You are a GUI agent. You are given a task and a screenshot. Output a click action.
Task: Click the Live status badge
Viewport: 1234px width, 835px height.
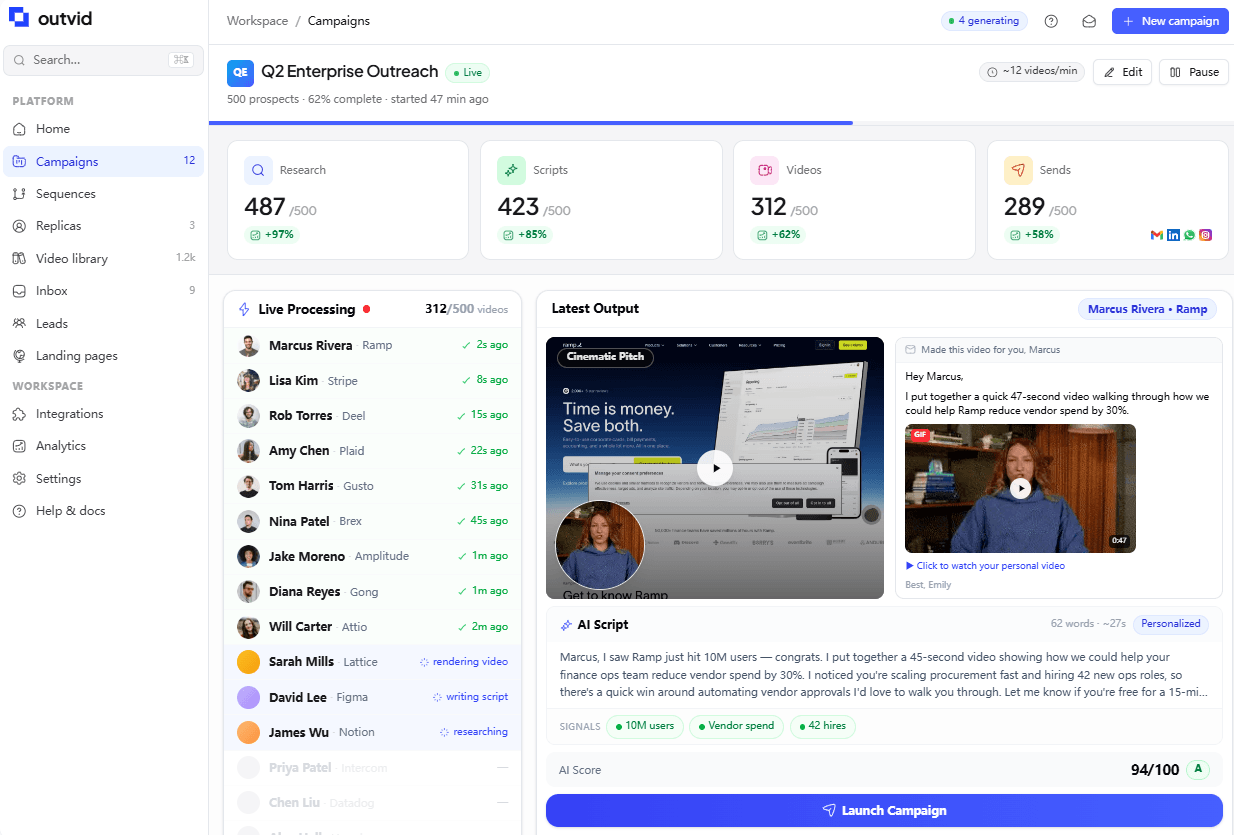(467, 73)
